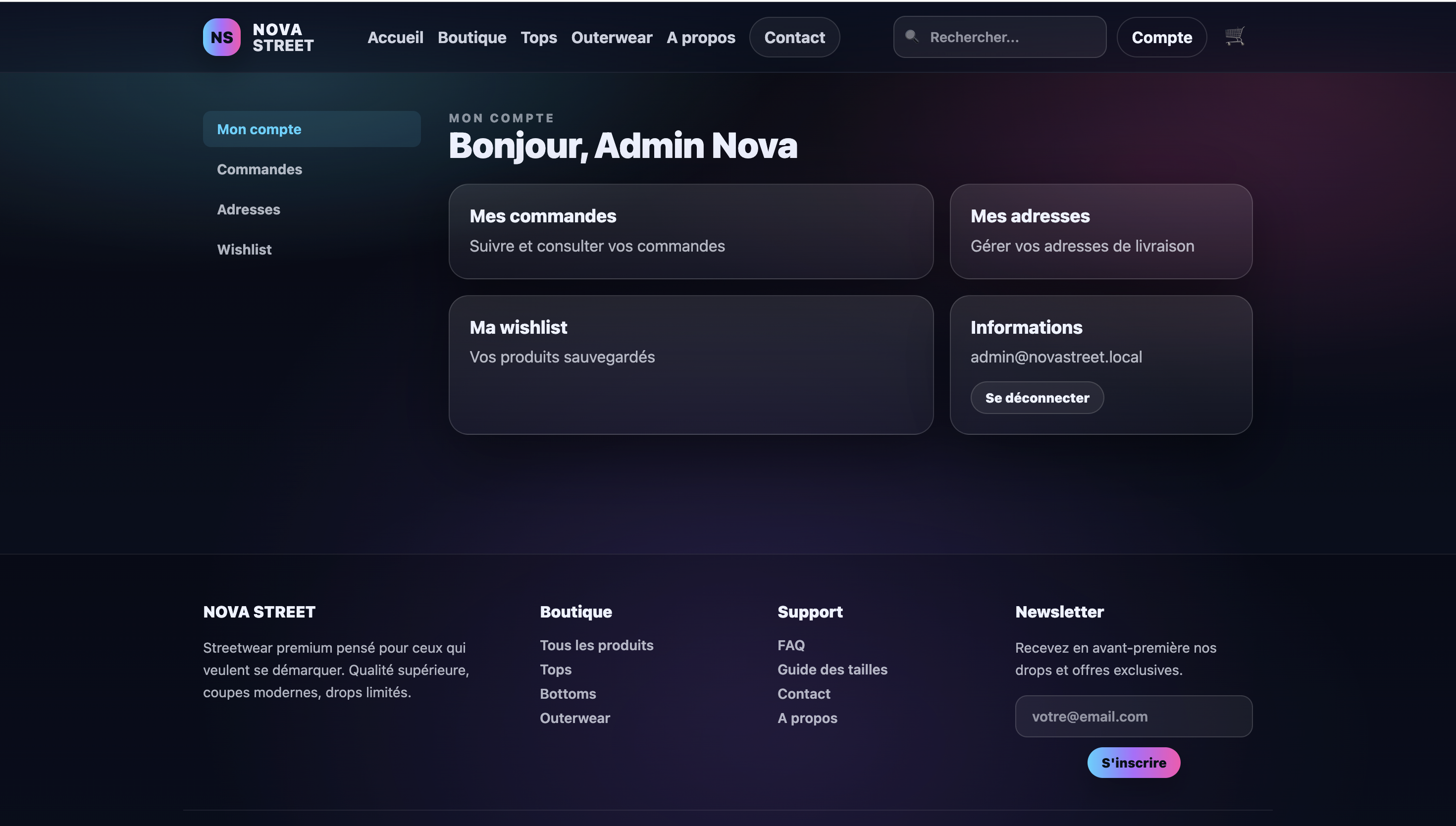Click the NS logo icon

click(221, 38)
